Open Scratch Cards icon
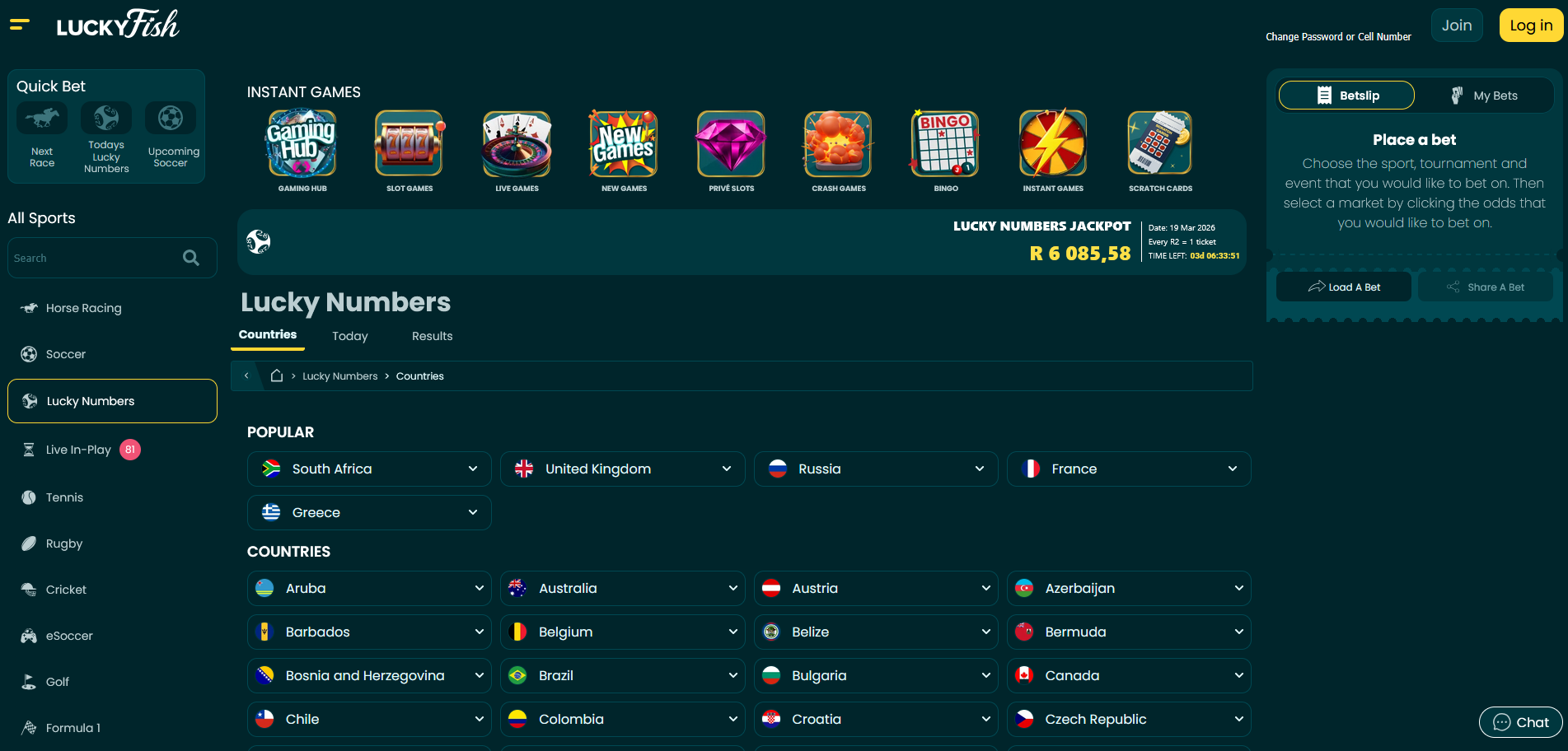Image resolution: width=1568 pixels, height=751 pixels. 1159,145
